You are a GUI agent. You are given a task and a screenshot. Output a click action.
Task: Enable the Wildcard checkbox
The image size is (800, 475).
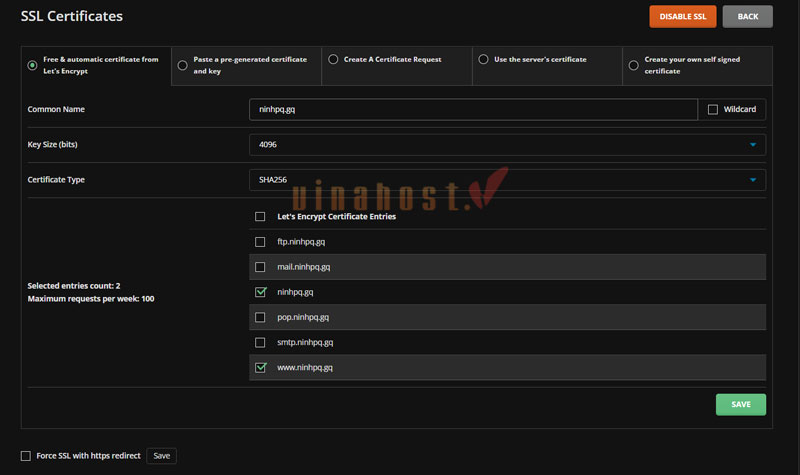tap(713, 109)
